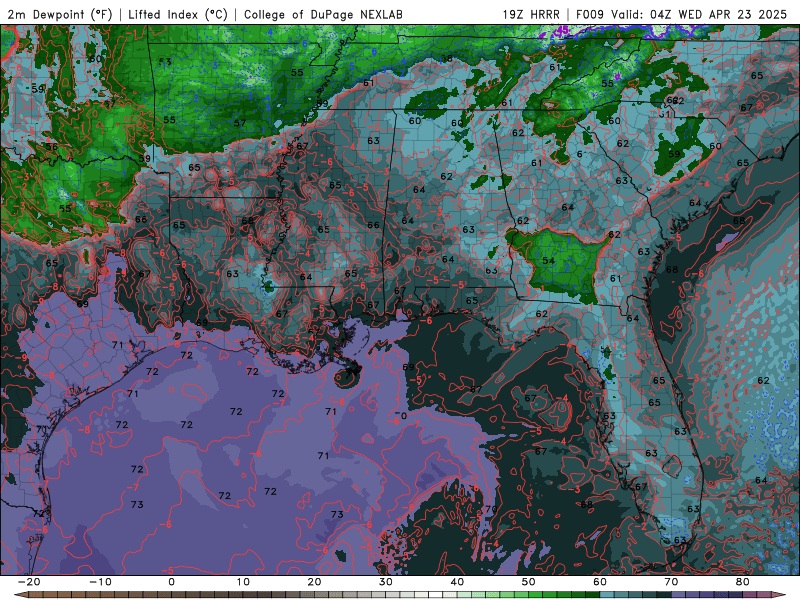The image size is (800, 600).
Task: Click the "30" color scale label
Action: coord(386,582)
